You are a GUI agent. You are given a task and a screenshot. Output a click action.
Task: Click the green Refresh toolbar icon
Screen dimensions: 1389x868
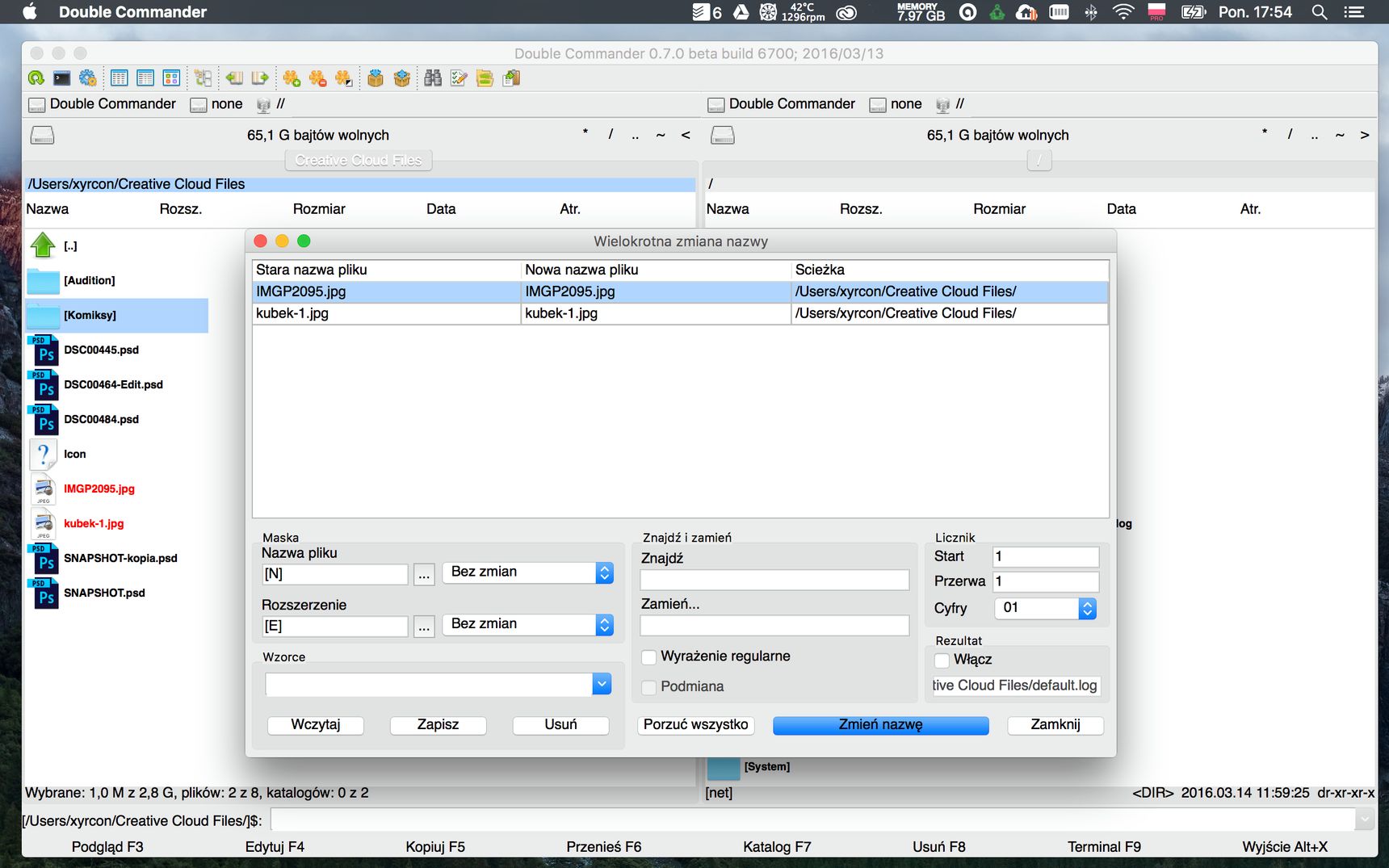(x=36, y=78)
